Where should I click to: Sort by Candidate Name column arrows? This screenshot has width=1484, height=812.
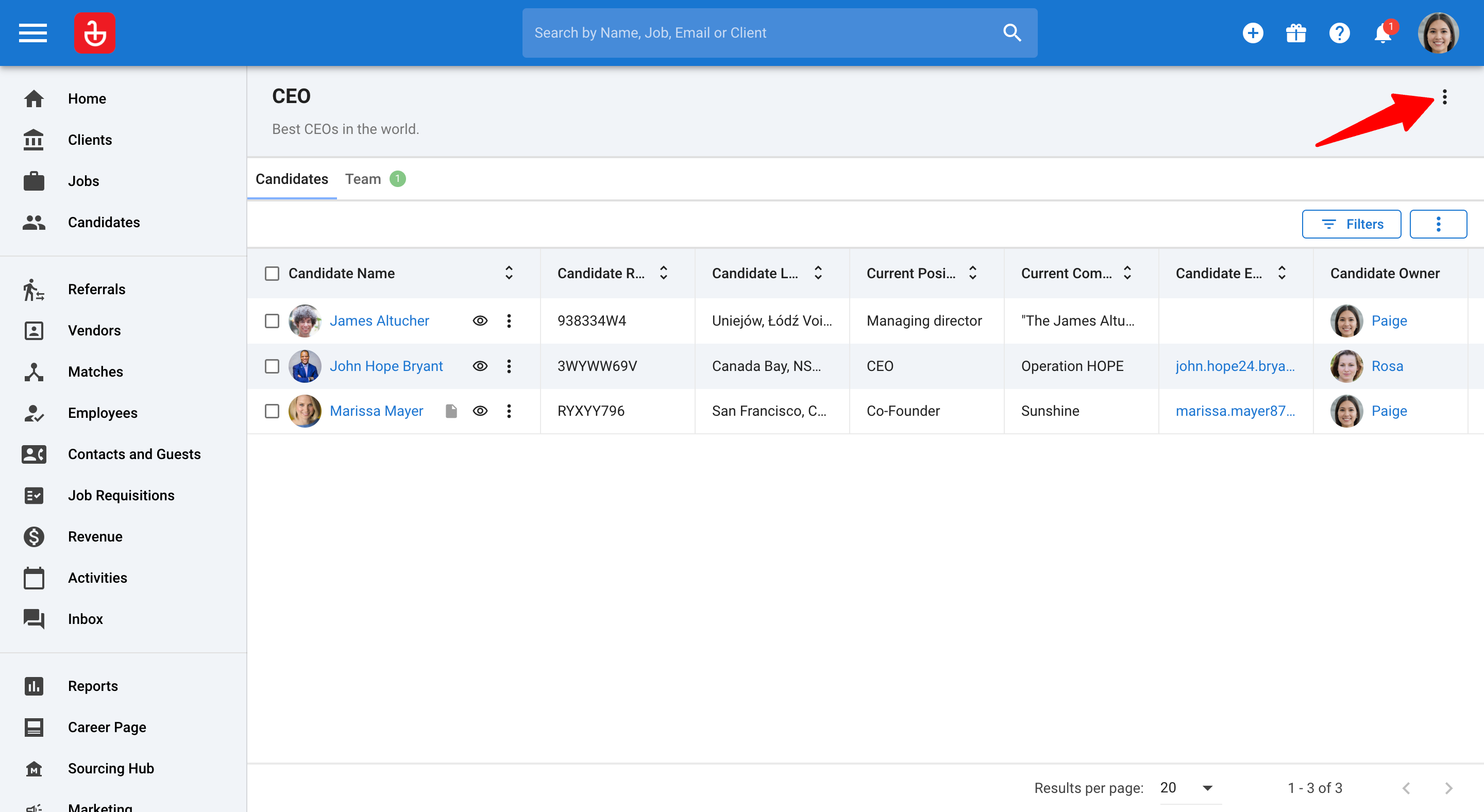509,273
